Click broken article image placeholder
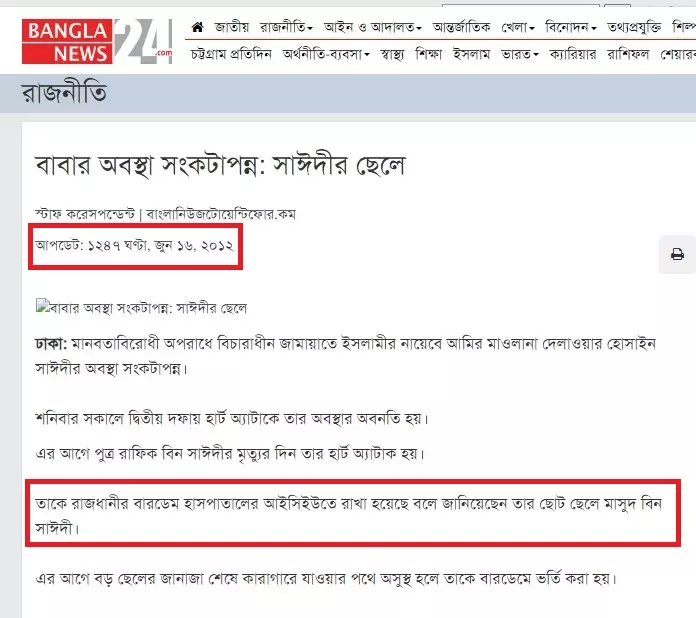This screenshot has width=696, height=618. (43, 306)
